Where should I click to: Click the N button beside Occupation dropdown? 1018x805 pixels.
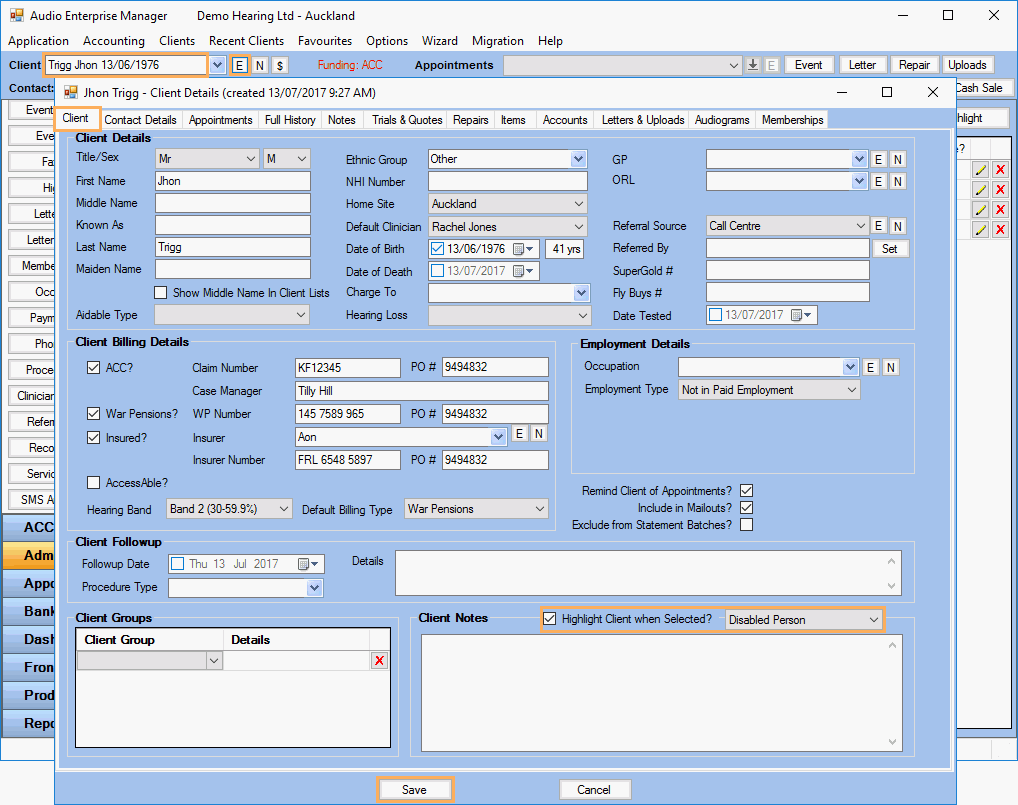(x=890, y=367)
